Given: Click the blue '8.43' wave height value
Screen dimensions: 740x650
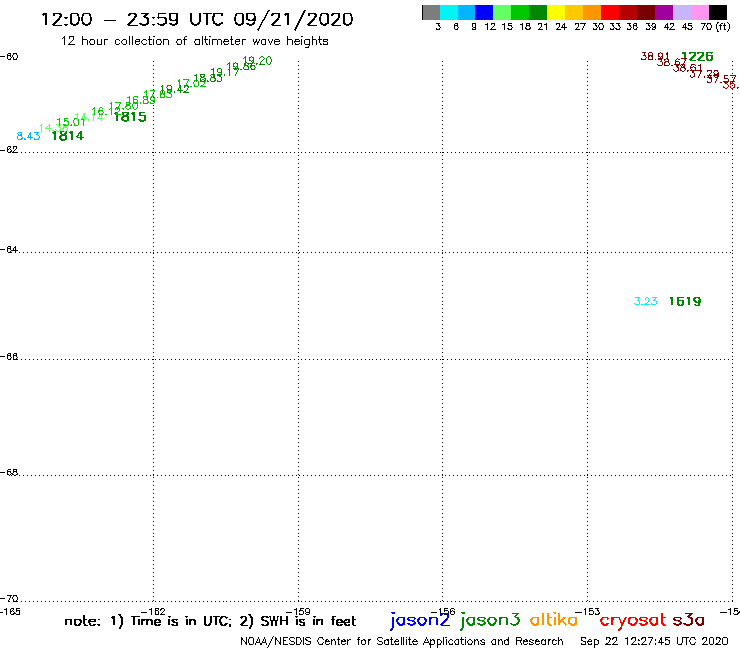Looking at the screenshot, I should coord(28,136).
